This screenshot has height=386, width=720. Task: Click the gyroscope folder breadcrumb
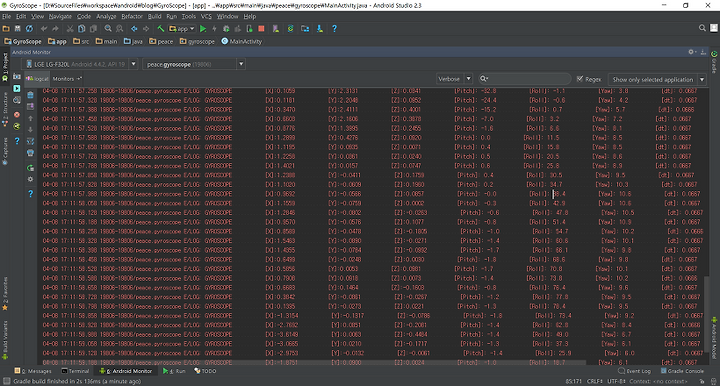(197, 41)
